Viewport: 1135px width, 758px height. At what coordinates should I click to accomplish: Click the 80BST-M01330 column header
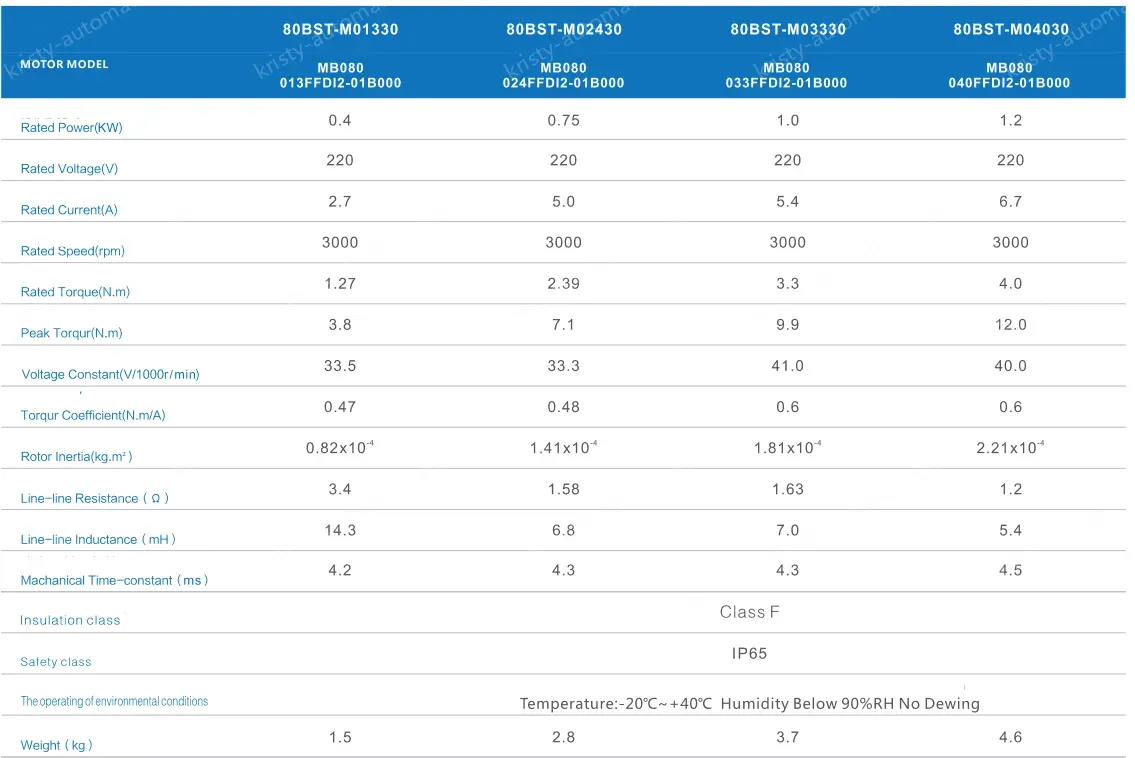point(340,29)
